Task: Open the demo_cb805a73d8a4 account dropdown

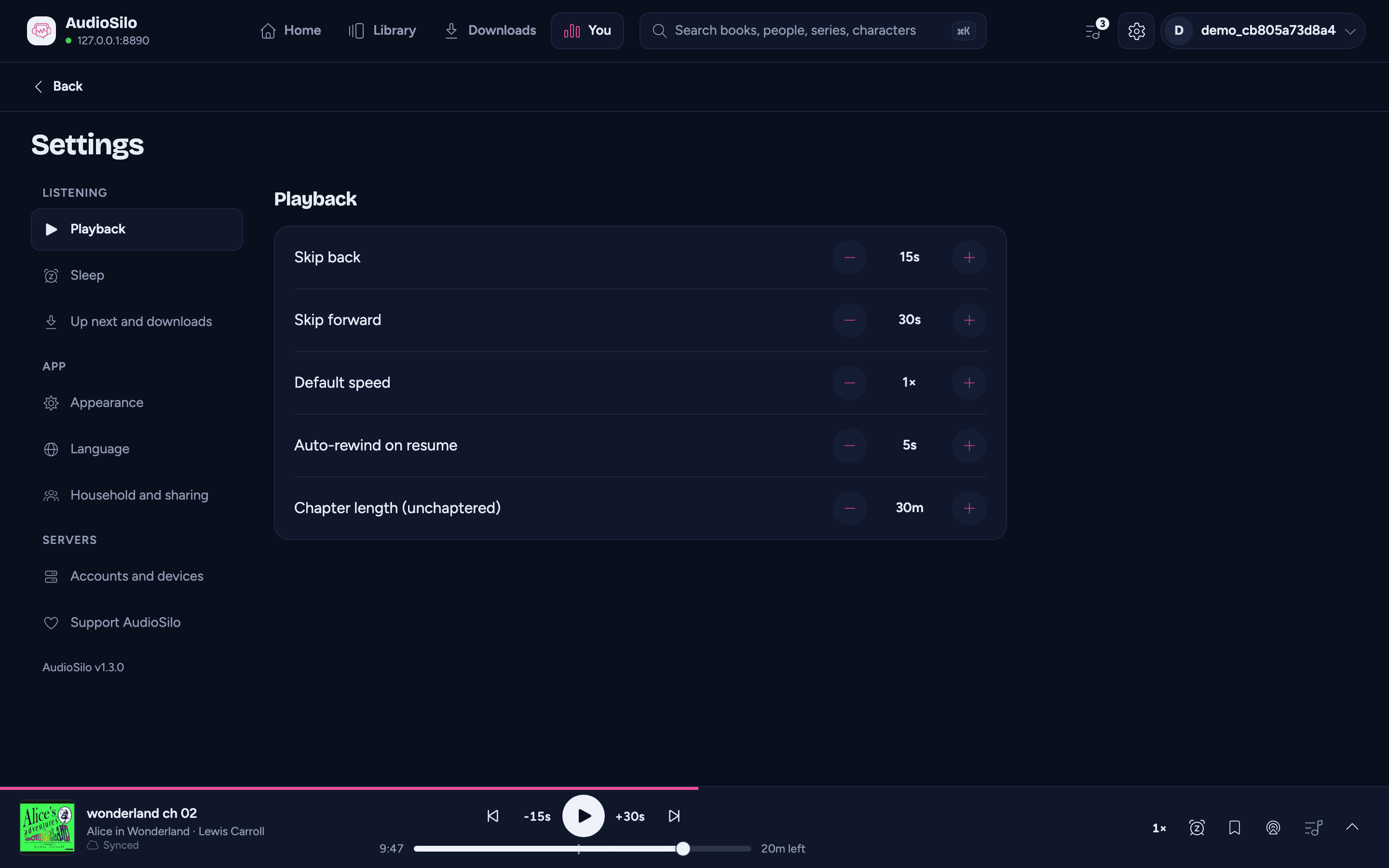Action: (1263, 31)
